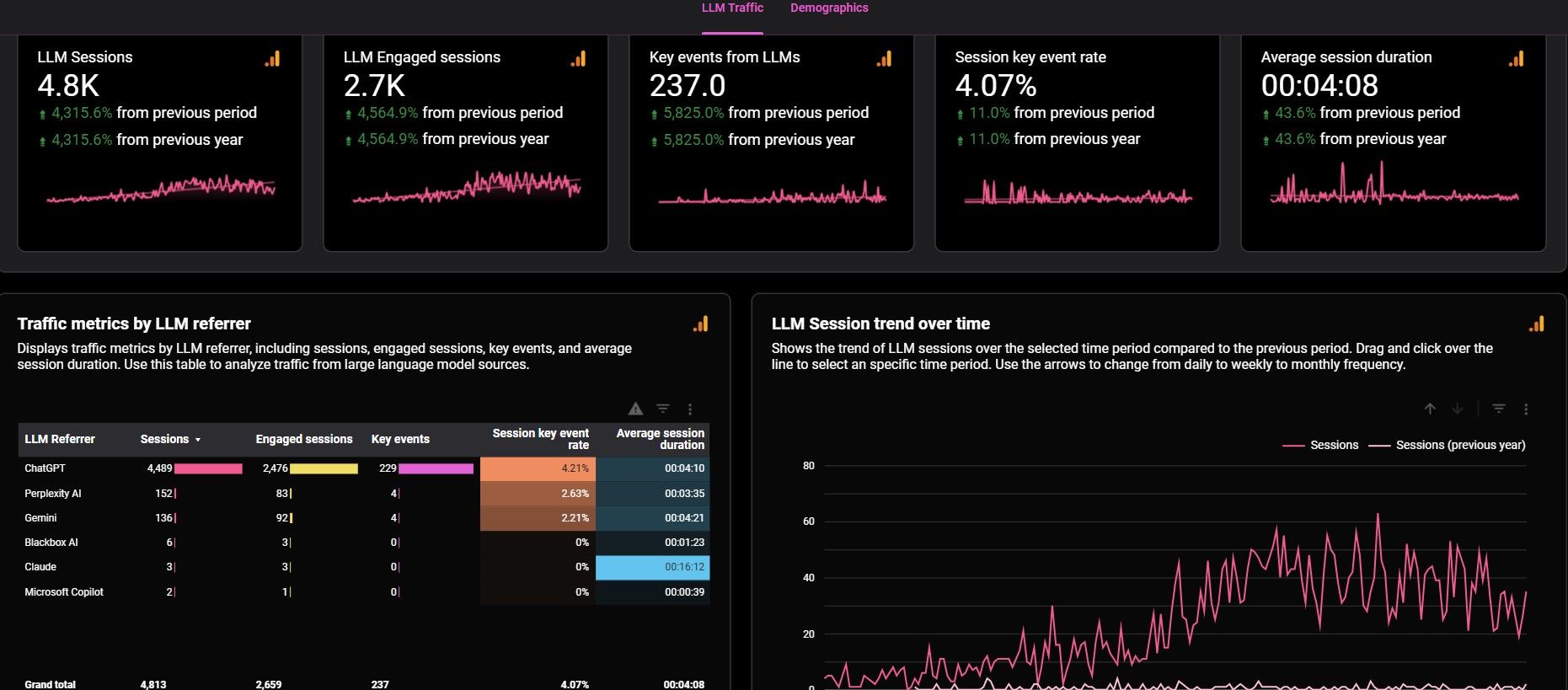1568x690 pixels.
Task: Drill up using the up arrow on trend chart
Action: click(x=1430, y=409)
